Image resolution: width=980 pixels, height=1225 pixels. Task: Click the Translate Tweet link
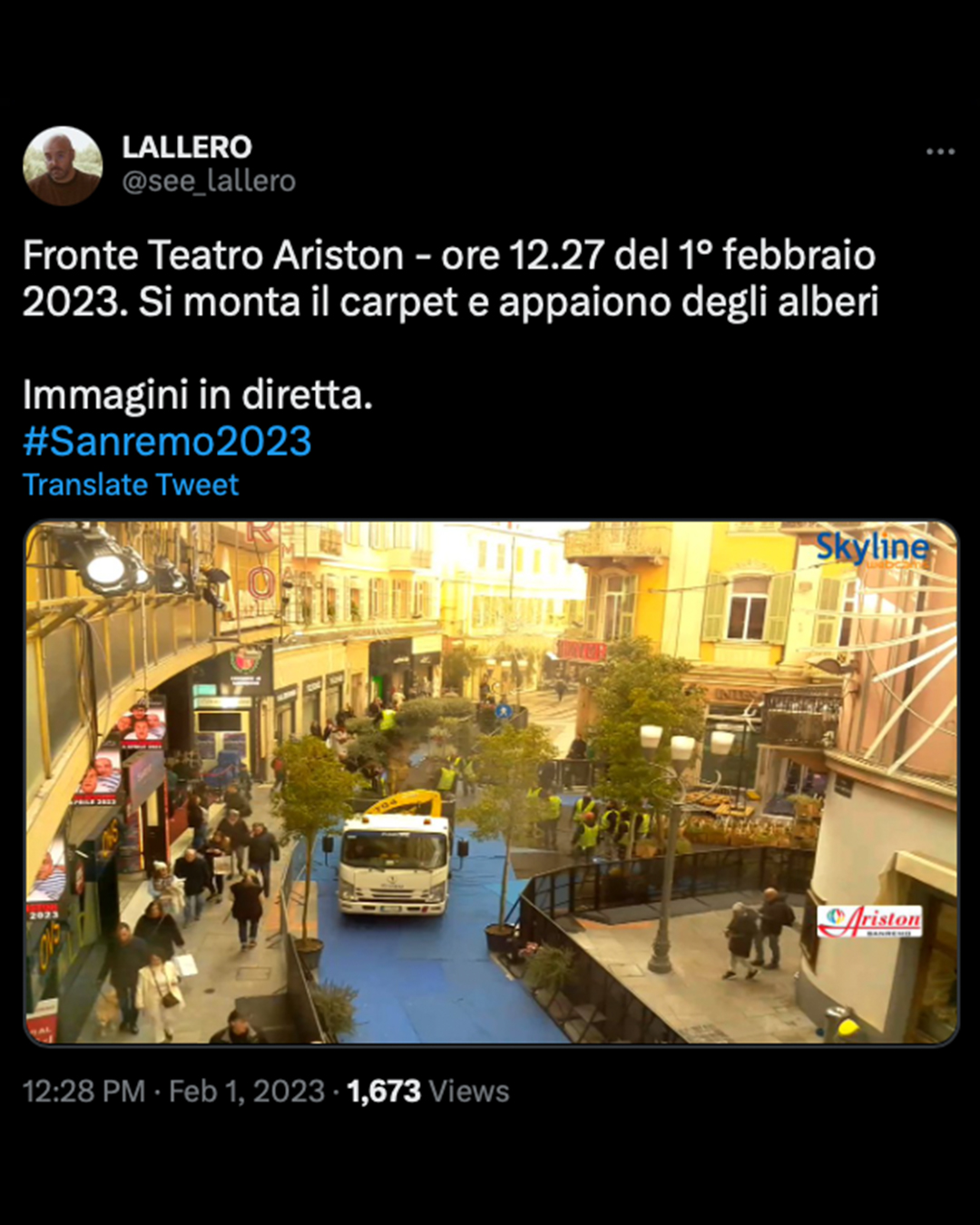coord(131,485)
